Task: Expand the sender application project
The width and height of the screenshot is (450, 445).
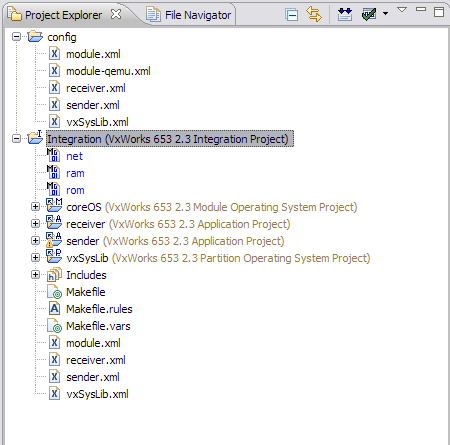Action: click(x=35, y=240)
